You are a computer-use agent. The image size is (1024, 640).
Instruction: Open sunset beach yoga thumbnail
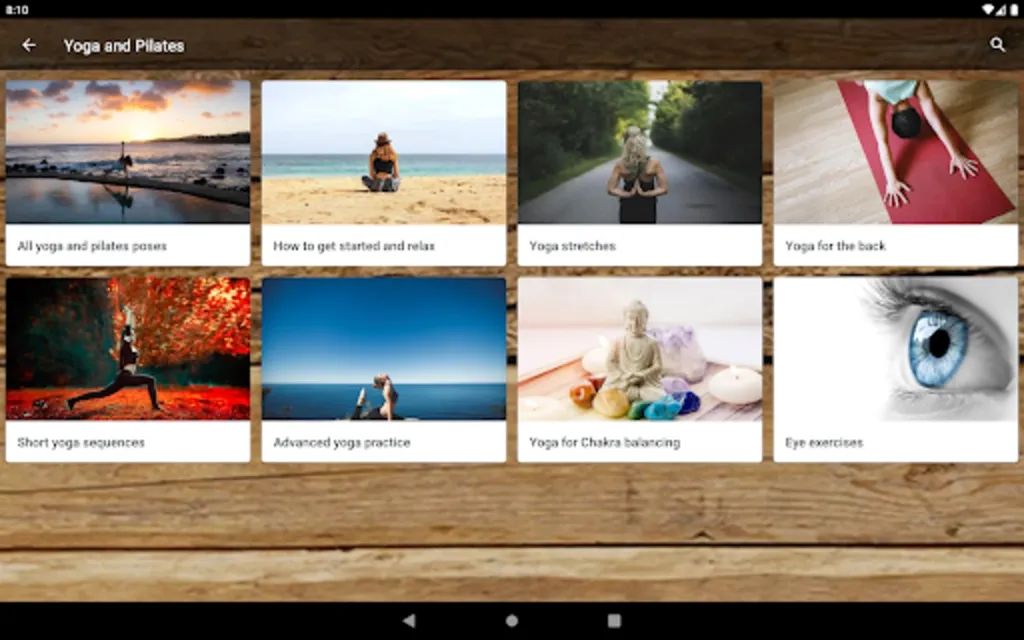[x=128, y=152]
